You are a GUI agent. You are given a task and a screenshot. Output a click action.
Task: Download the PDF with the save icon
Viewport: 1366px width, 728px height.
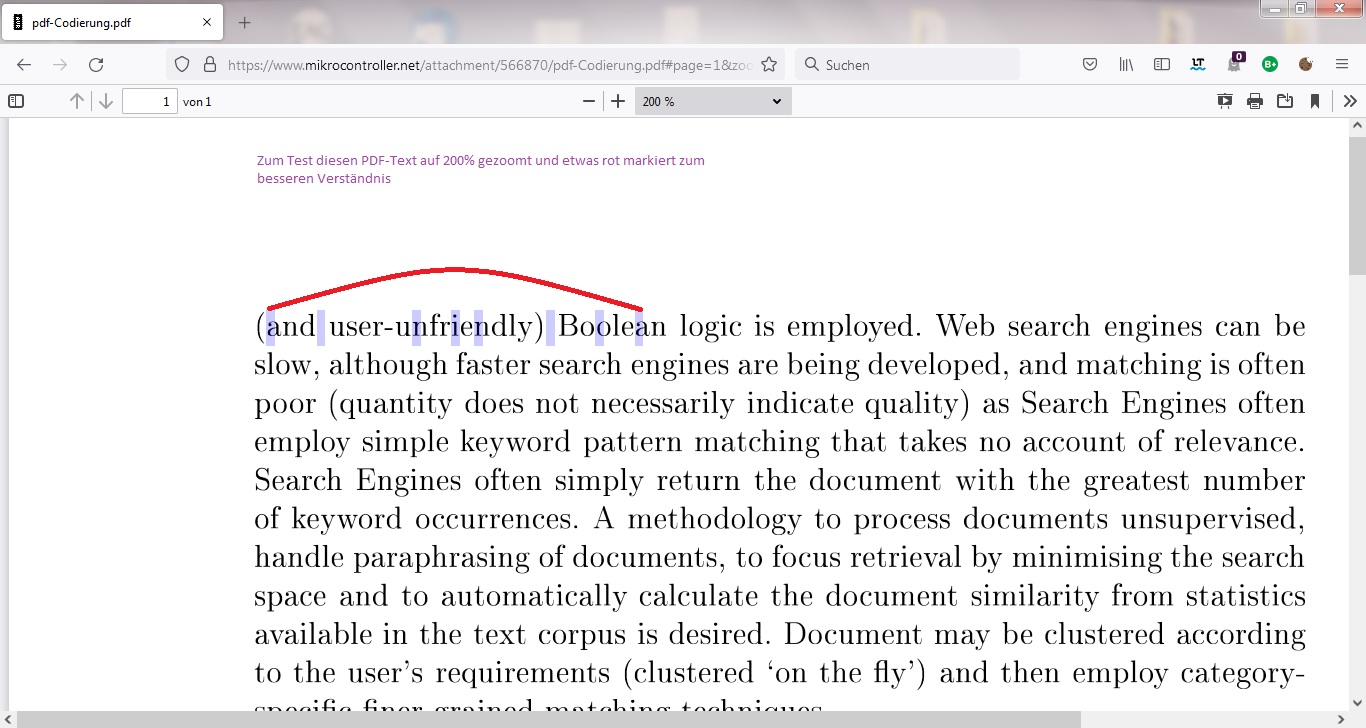click(1285, 101)
